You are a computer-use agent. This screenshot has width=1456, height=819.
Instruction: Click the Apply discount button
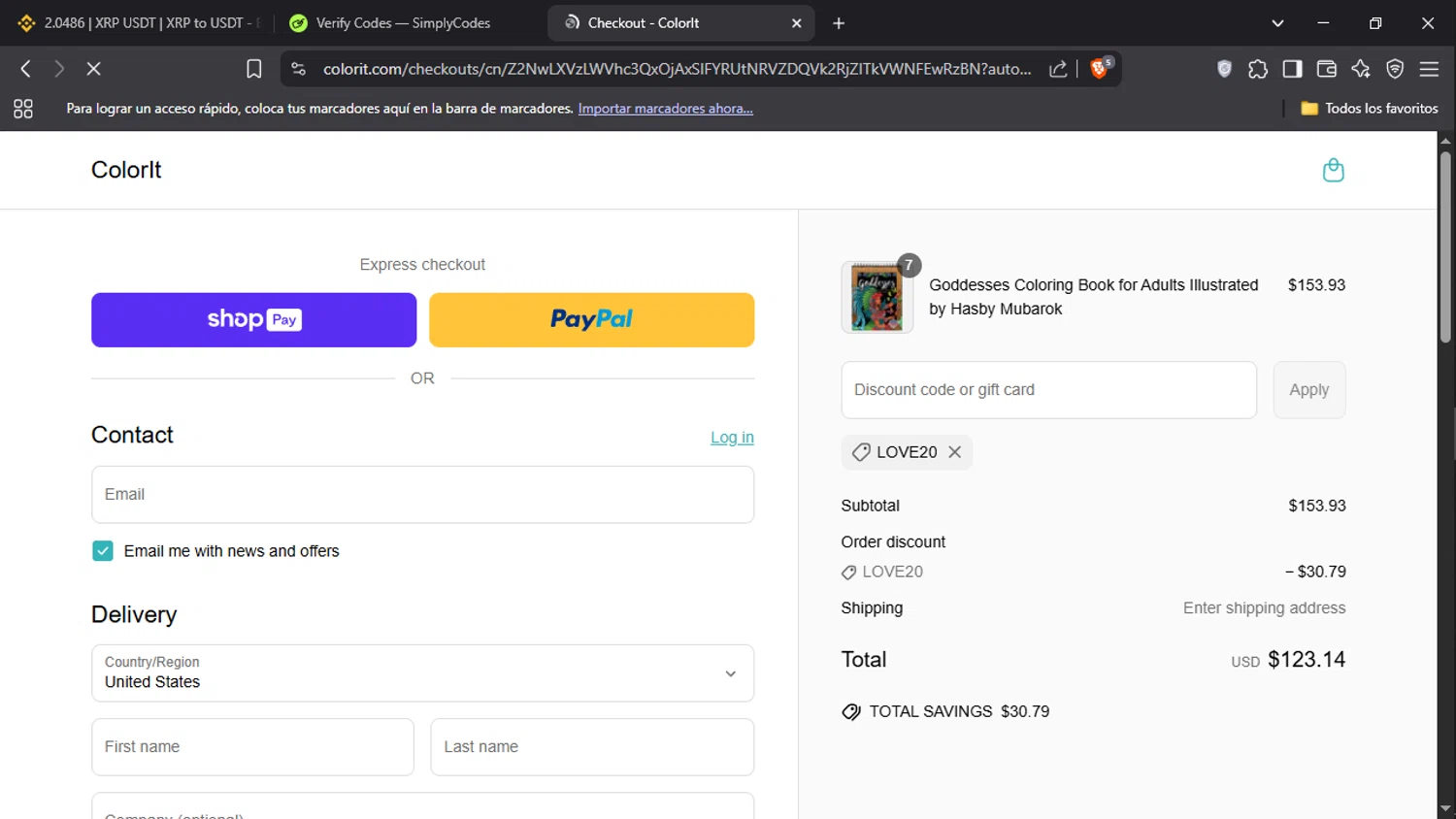click(x=1308, y=390)
